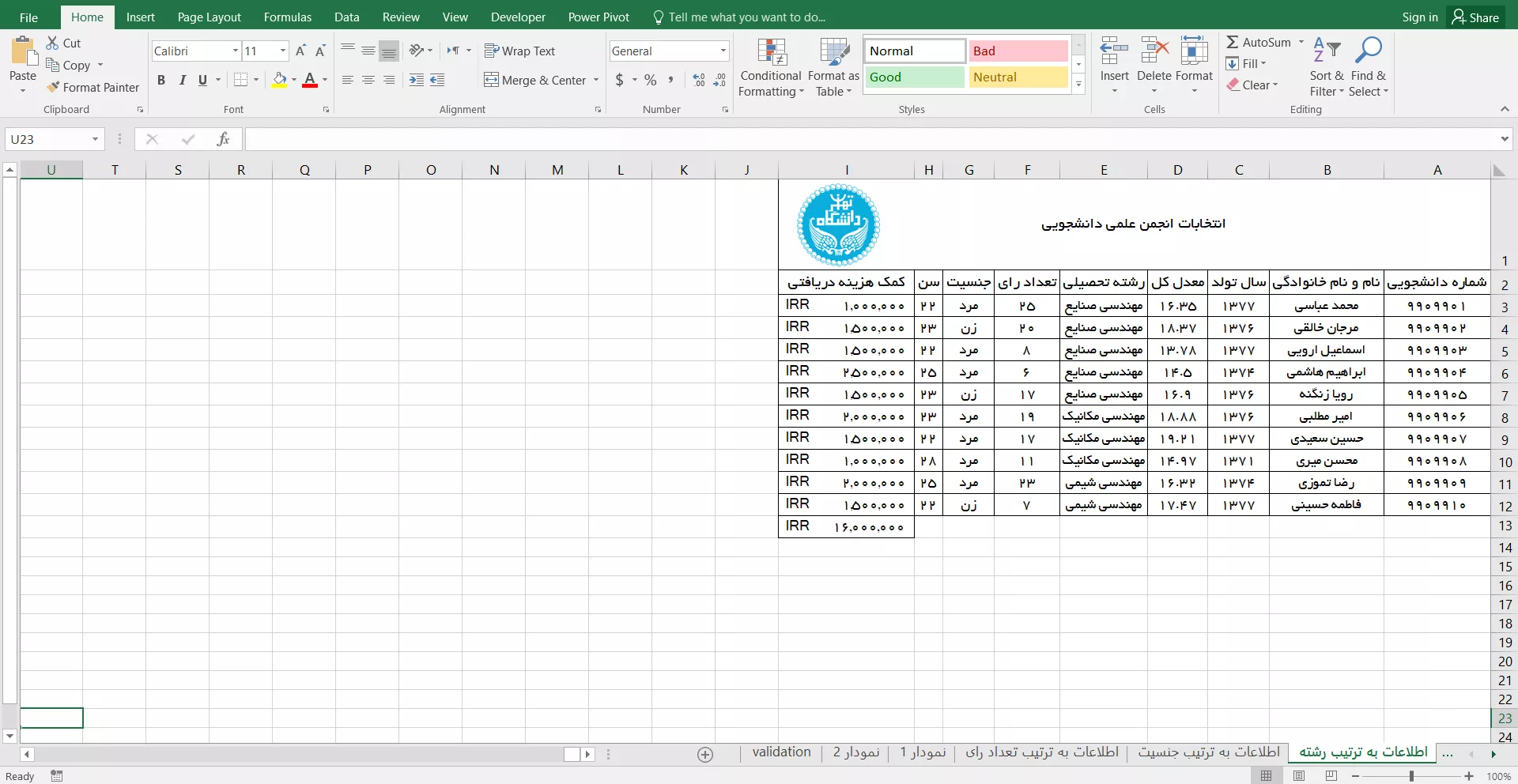This screenshot has height=784, width=1518.
Task: Toggle Italic formatting
Action: click(x=182, y=80)
